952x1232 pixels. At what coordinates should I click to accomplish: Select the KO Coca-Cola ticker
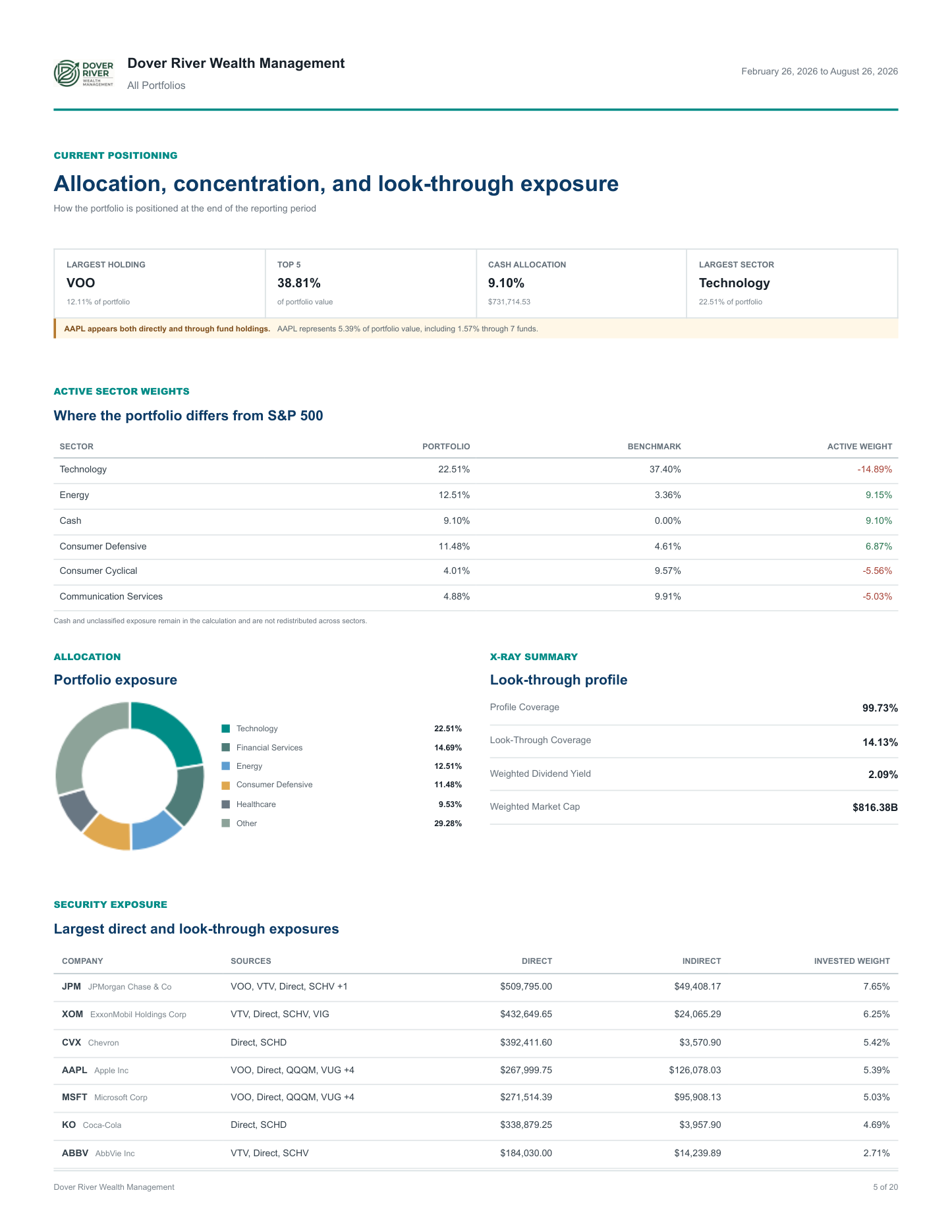click(x=69, y=1125)
